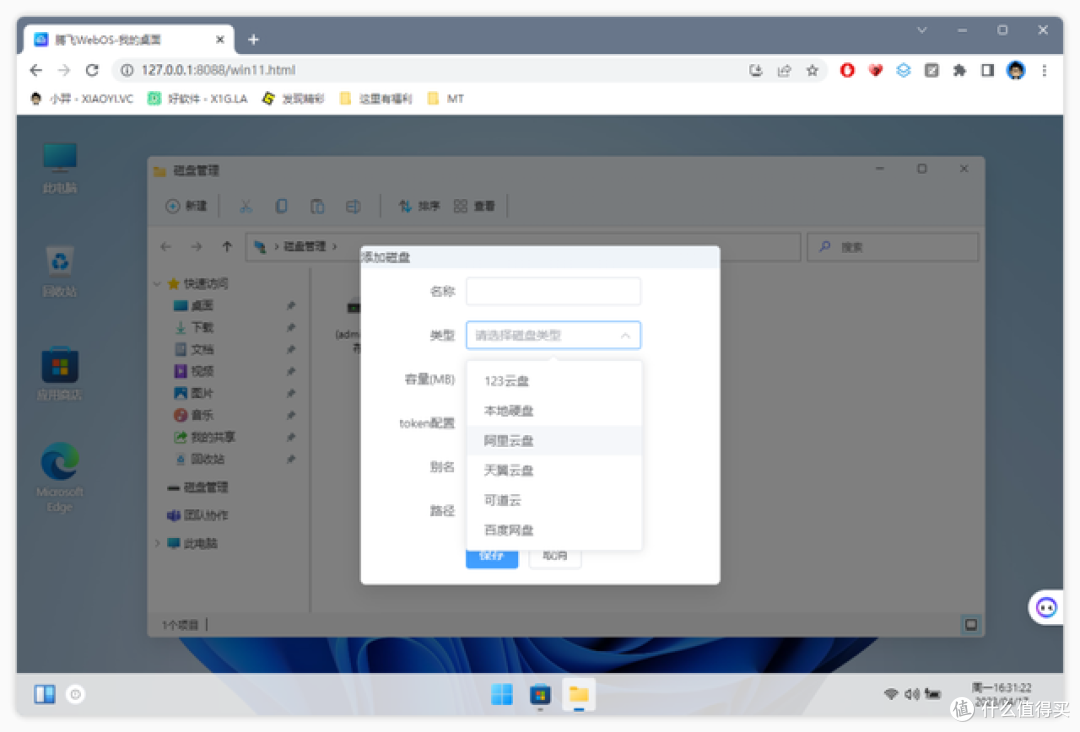Go forward in file manager navigation
The height and width of the screenshot is (732, 1080).
197,247
